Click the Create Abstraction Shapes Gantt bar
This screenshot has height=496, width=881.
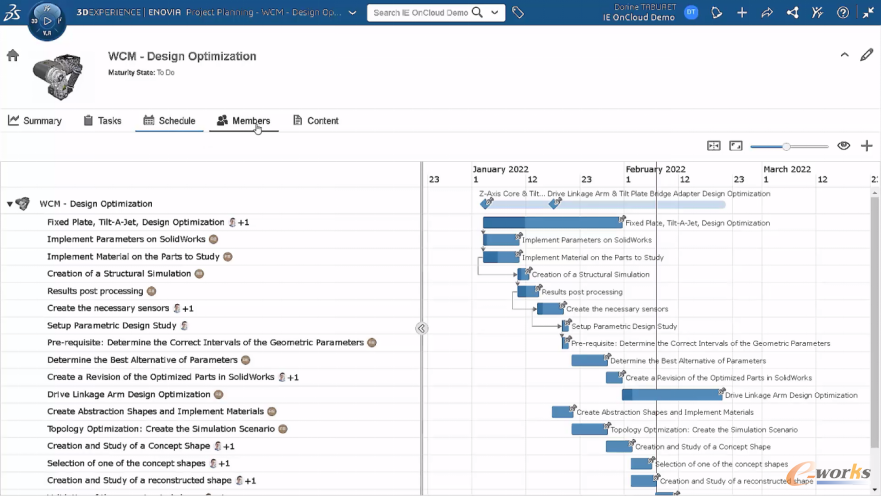(562, 412)
